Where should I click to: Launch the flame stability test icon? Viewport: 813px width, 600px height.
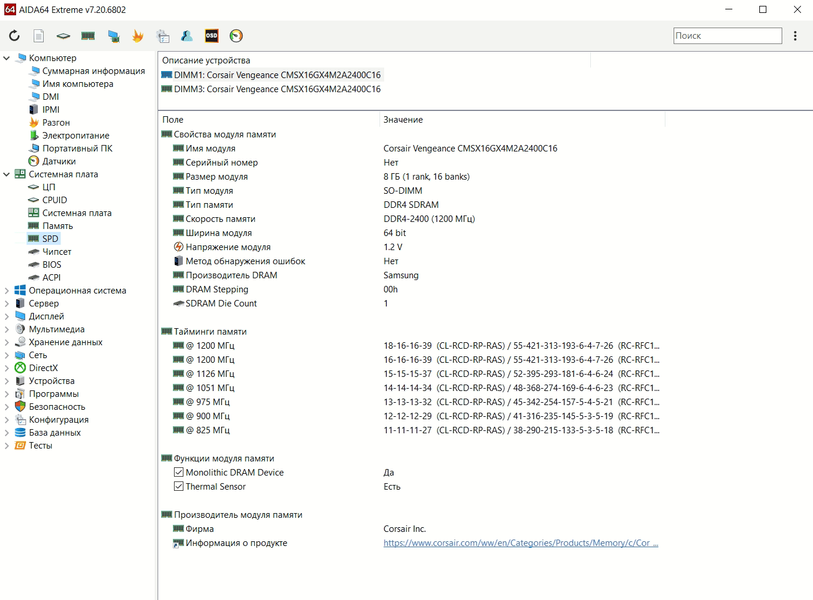coord(137,36)
